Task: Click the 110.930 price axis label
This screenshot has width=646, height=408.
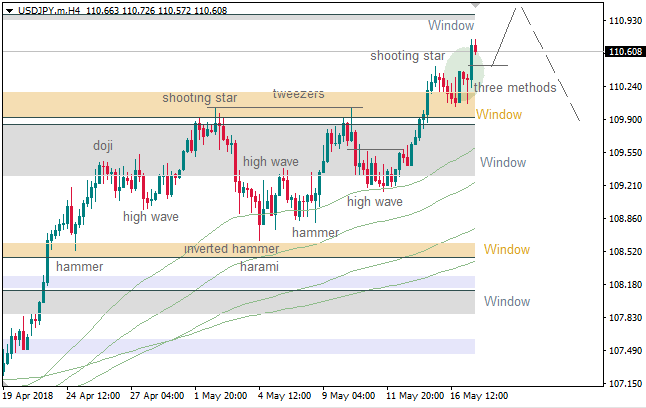Action: point(624,20)
